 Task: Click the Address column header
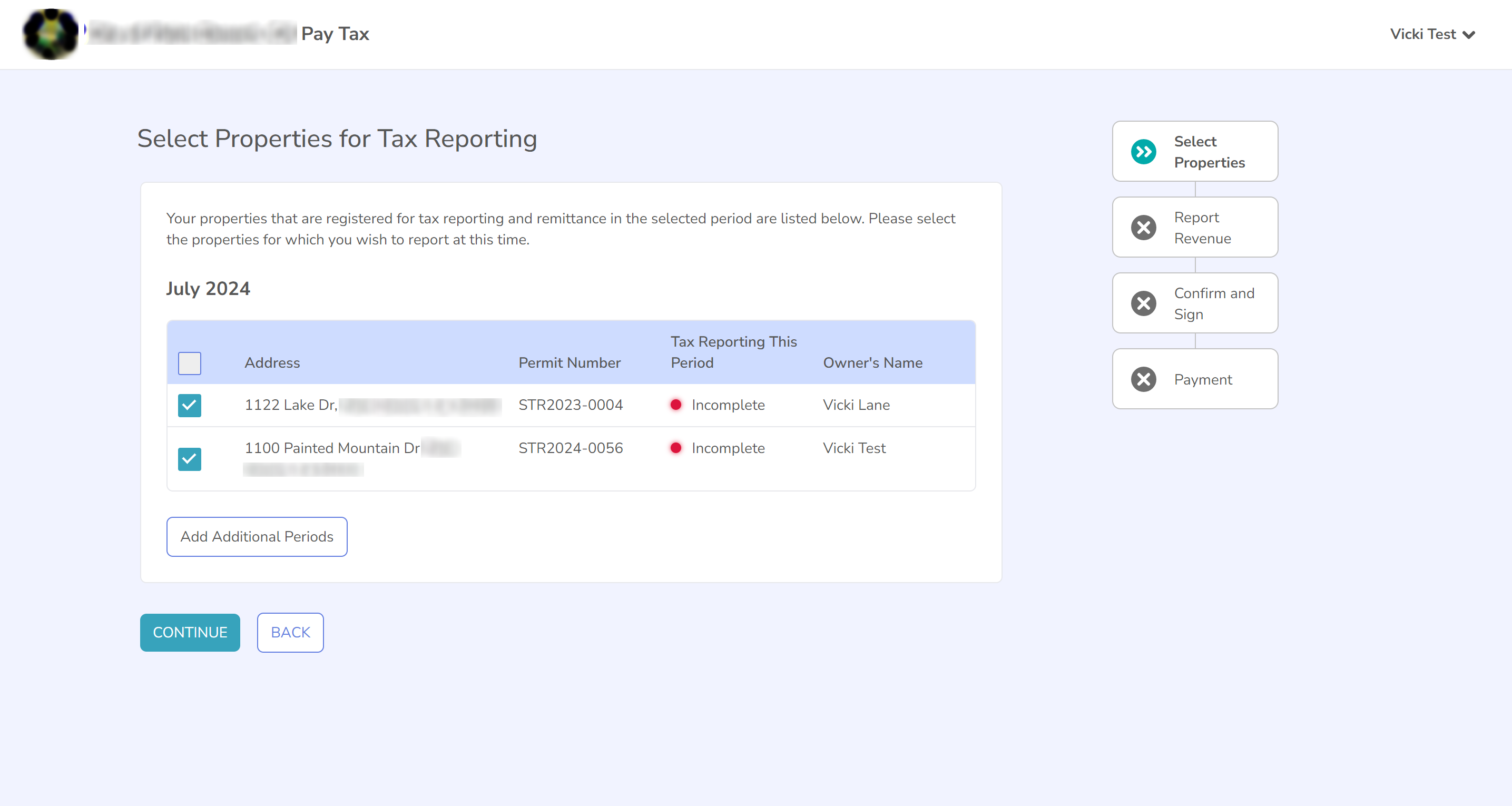pyautogui.click(x=272, y=363)
